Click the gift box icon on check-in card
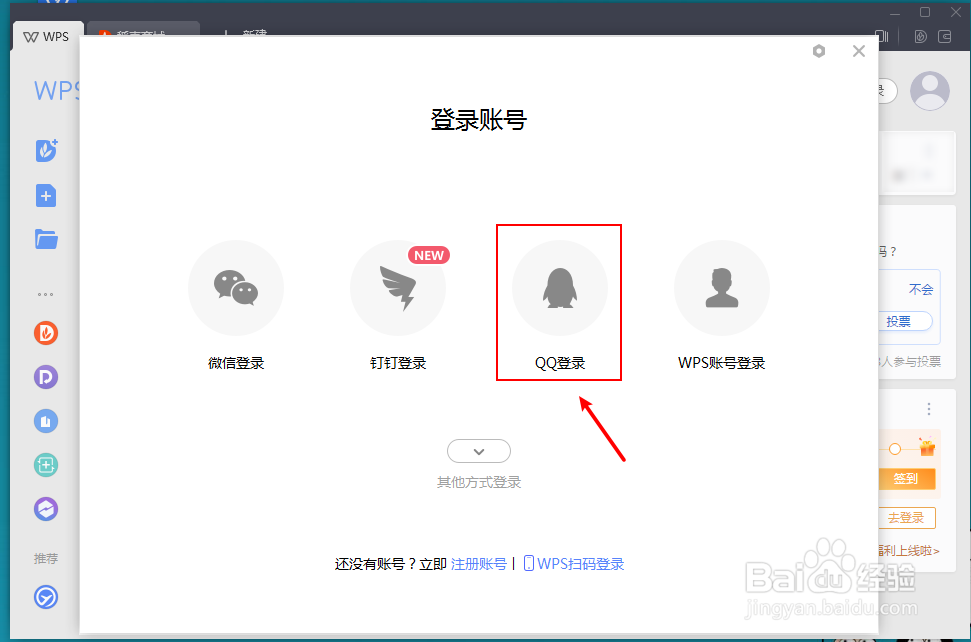Viewport: 971px width, 642px height. point(927,446)
